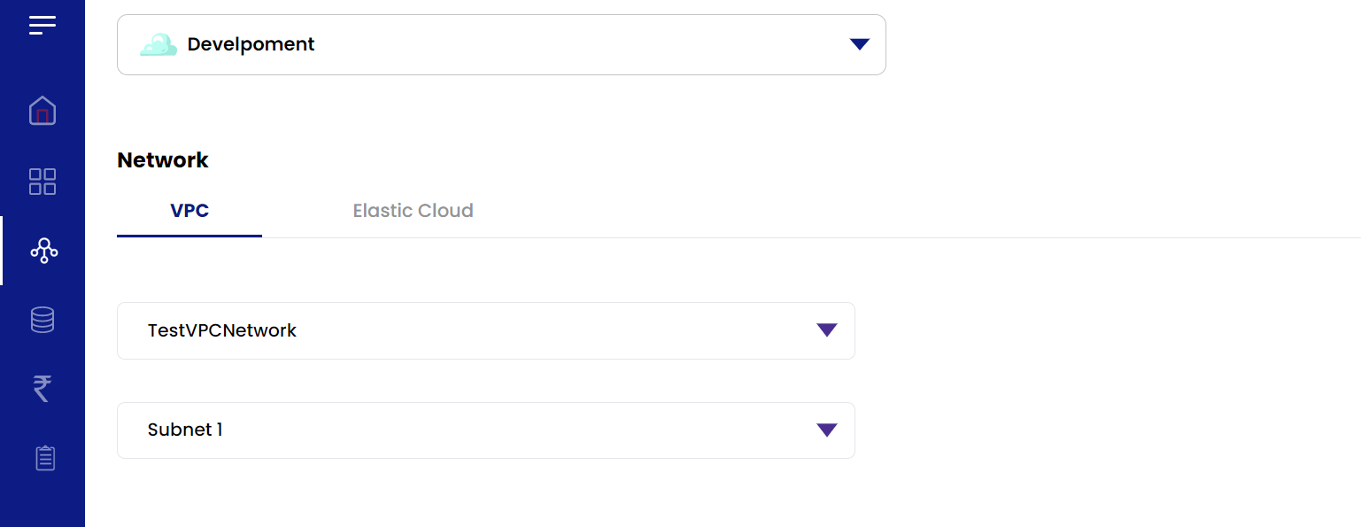Expand the Develpoment dropdown arrow
1362x528 pixels.
click(859, 44)
